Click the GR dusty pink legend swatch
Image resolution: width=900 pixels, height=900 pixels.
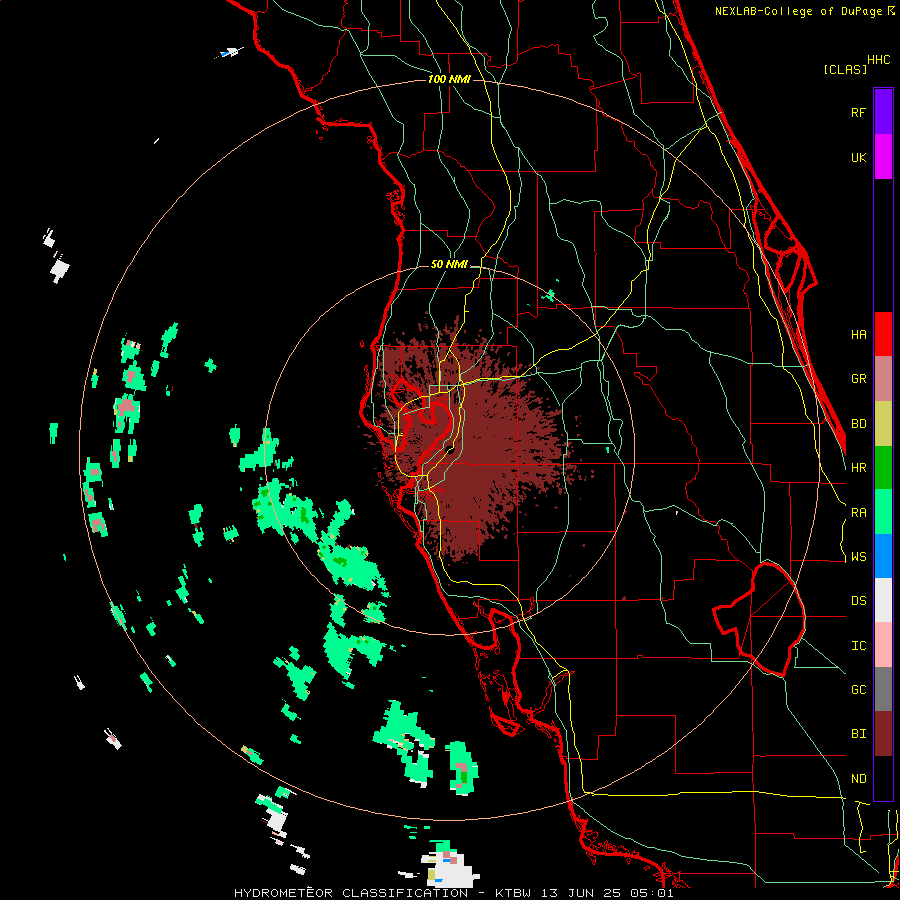click(x=883, y=379)
